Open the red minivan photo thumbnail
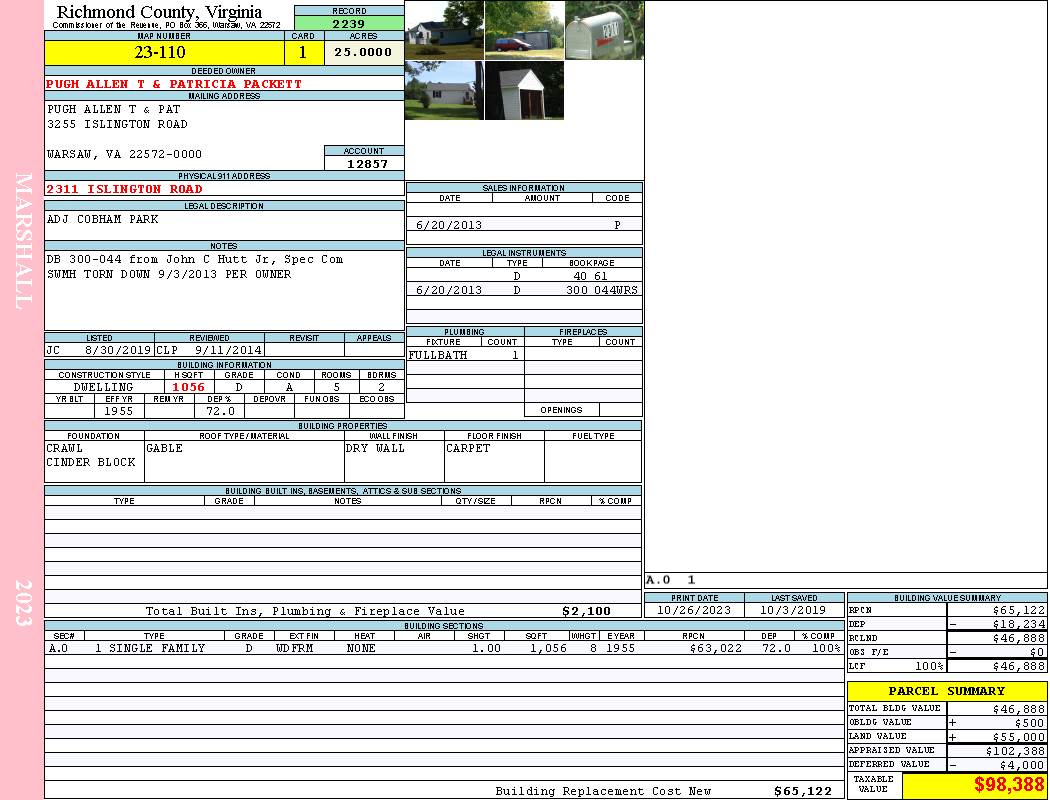Image resolution: width=1050 pixels, height=800 pixels. pos(524,31)
